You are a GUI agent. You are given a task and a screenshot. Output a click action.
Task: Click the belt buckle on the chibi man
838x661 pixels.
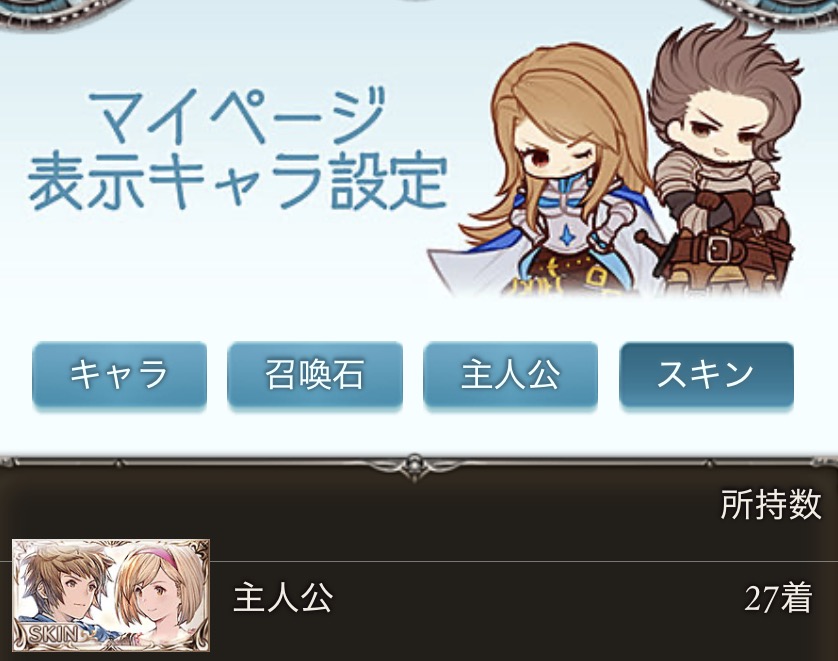[718, 248]
